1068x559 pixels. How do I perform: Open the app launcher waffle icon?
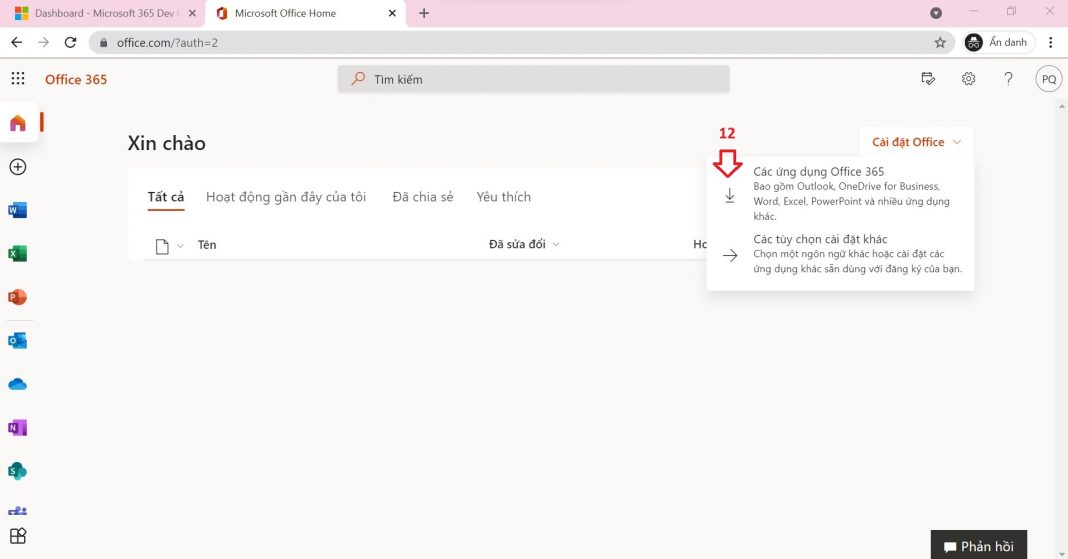(18, 79)
